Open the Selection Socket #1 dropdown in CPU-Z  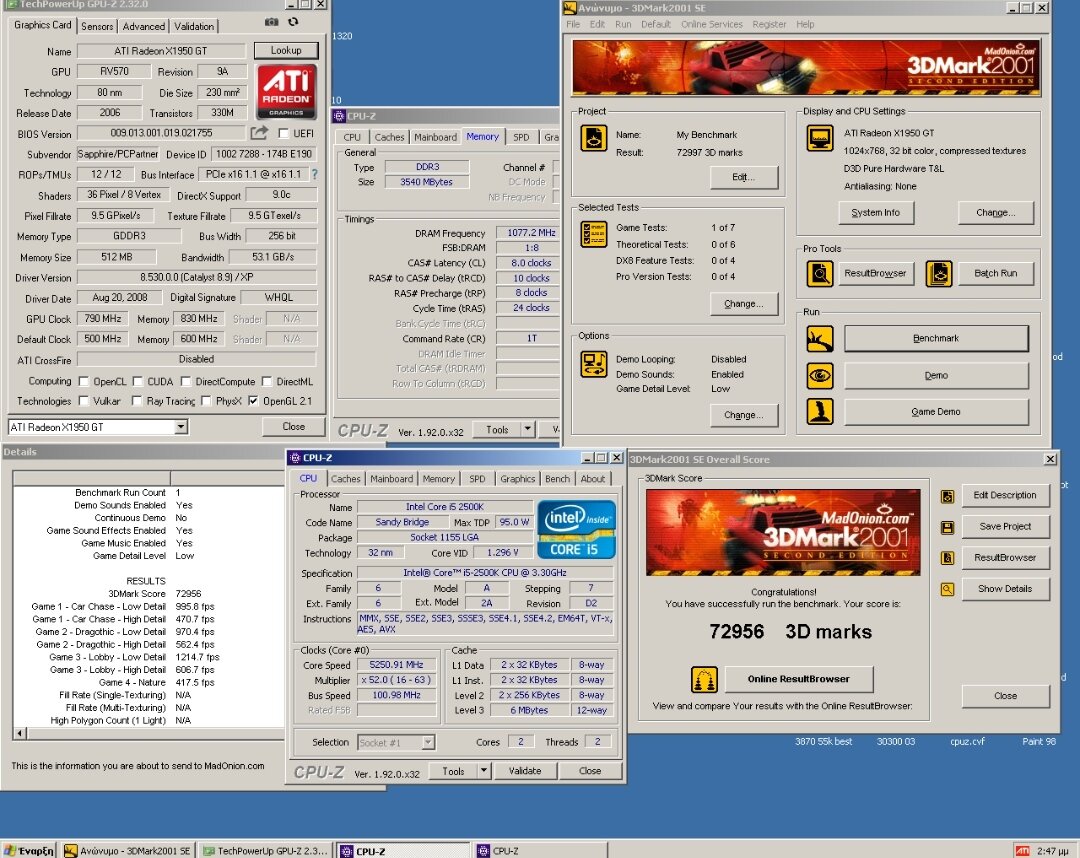[428, 742]
